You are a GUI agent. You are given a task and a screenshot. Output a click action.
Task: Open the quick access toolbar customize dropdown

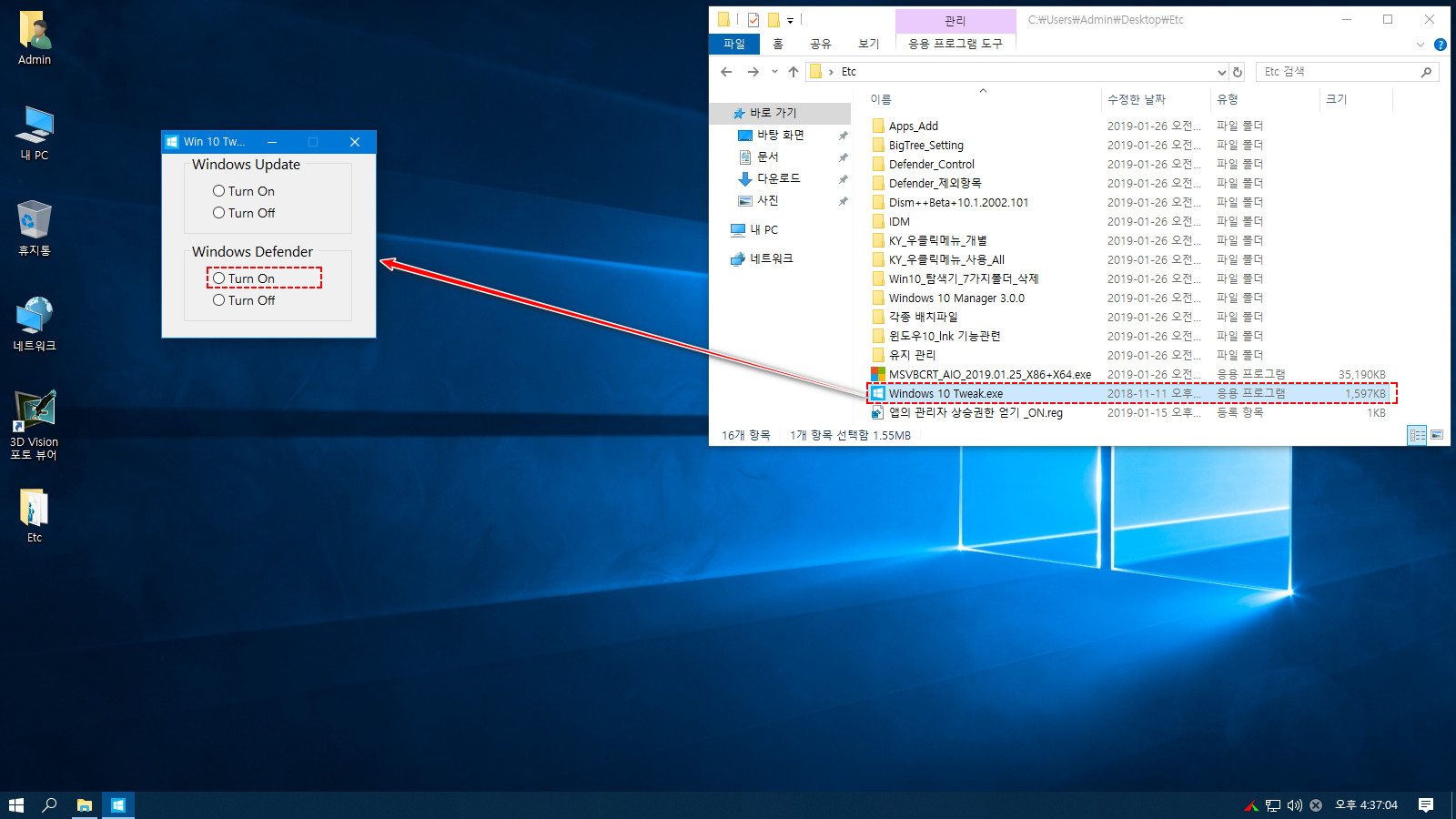[790, 20]
